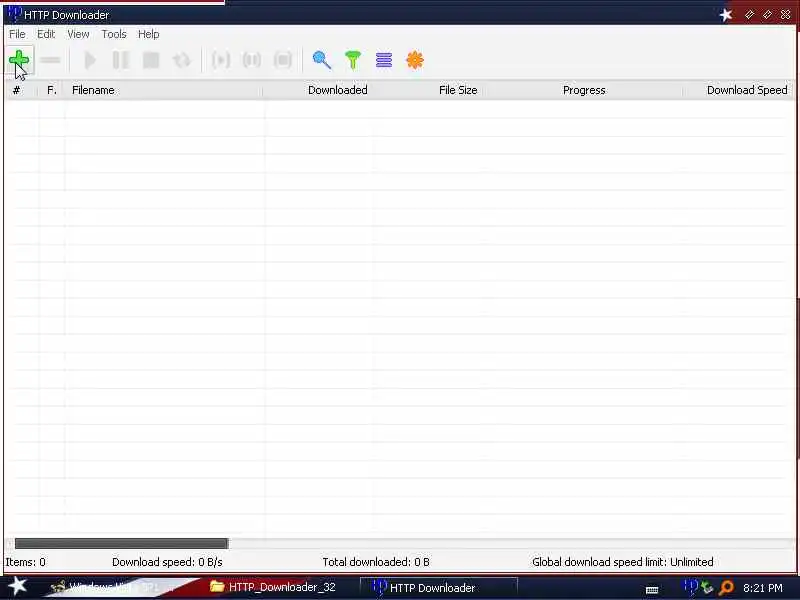Click the keyboard icon in the system tray
Screen dimensions: 800x600
point(652,590)
